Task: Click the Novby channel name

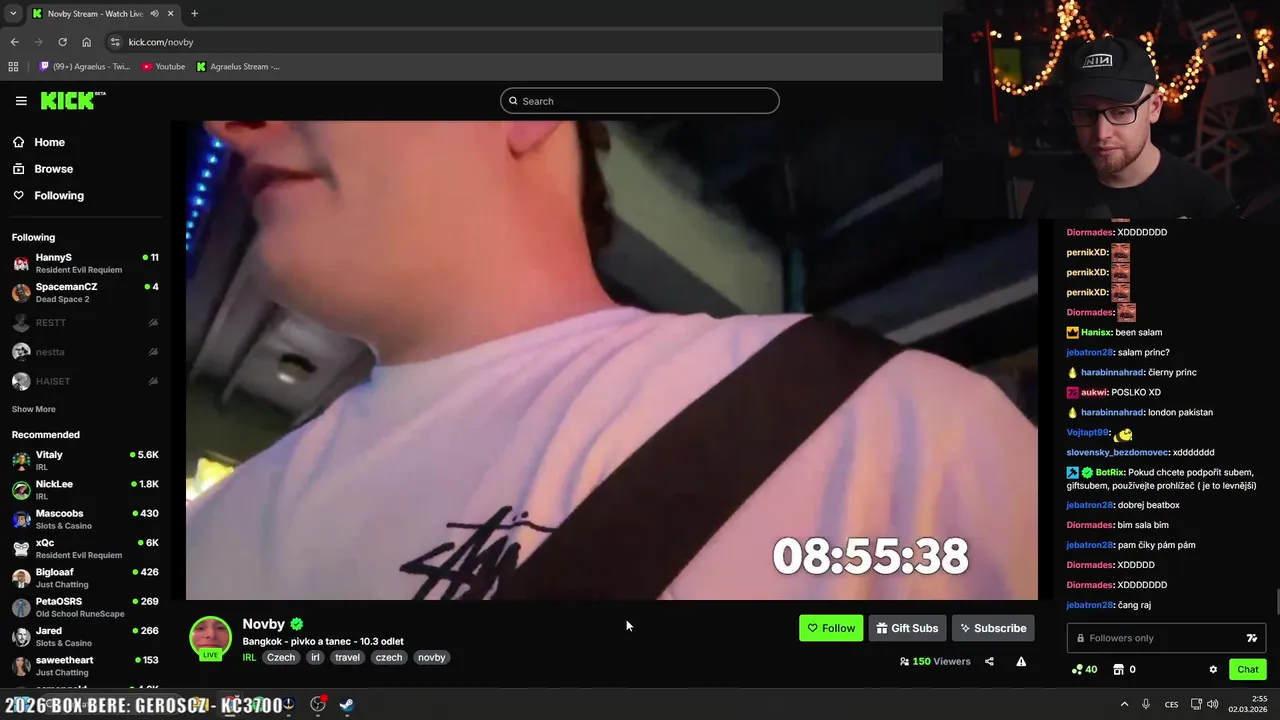Action: 263,624
